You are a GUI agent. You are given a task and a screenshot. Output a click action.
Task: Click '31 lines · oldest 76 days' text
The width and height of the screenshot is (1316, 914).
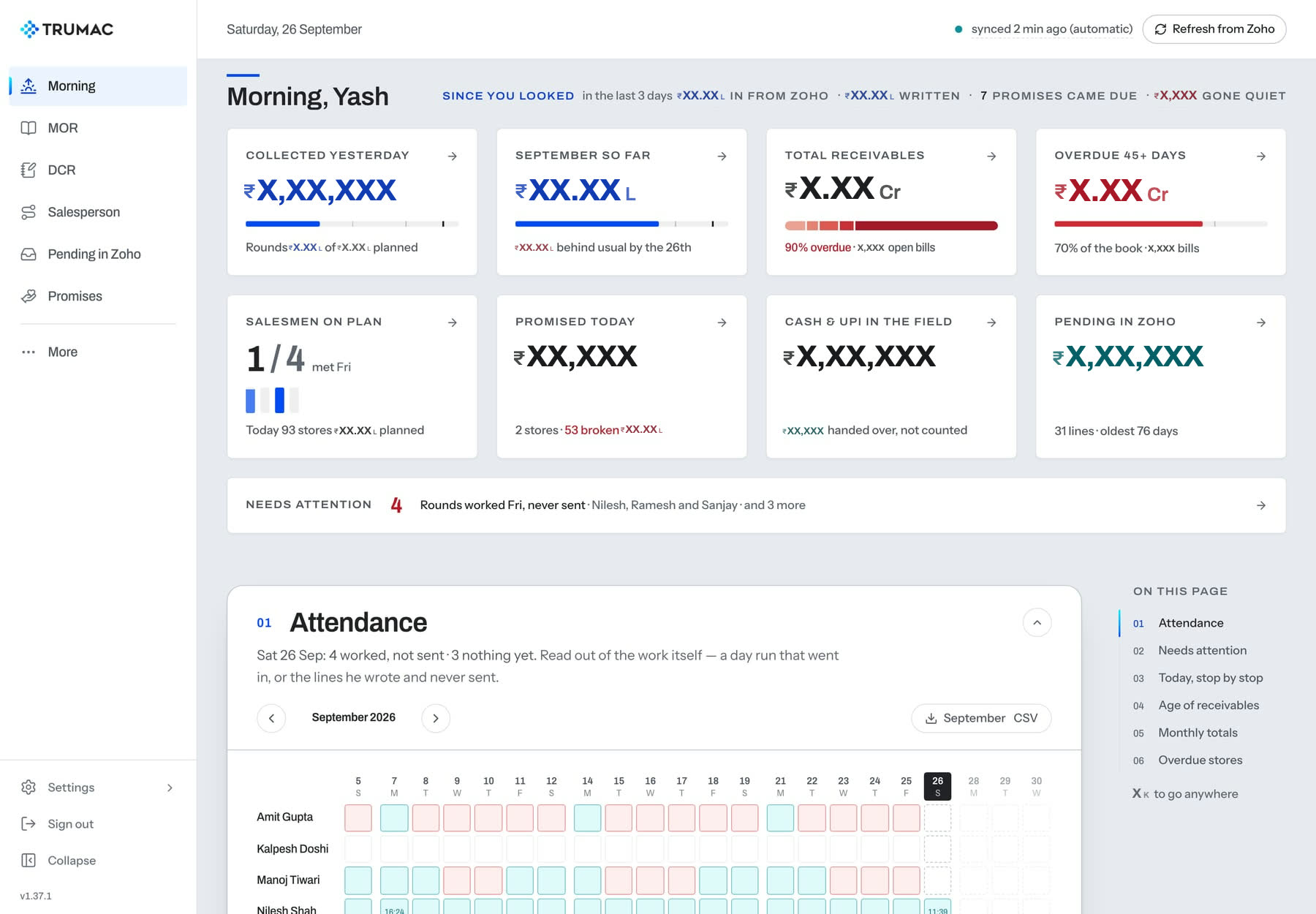coord(1116,431)
